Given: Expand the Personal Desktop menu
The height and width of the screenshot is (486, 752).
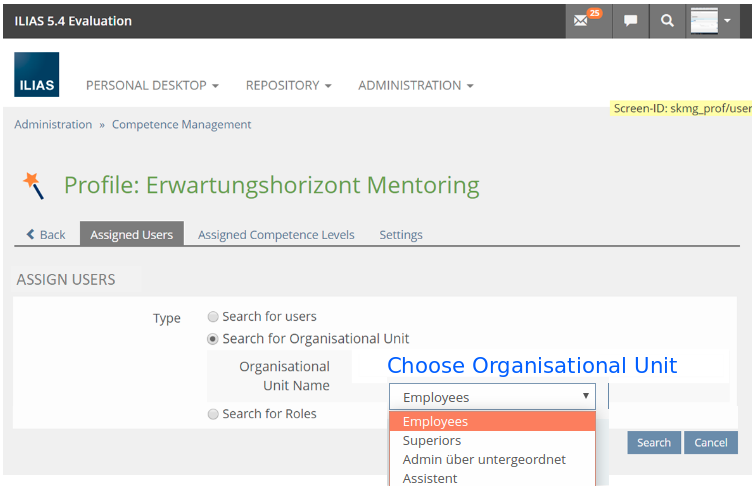Looking at the screenshot, I should (x=152, y=86).
